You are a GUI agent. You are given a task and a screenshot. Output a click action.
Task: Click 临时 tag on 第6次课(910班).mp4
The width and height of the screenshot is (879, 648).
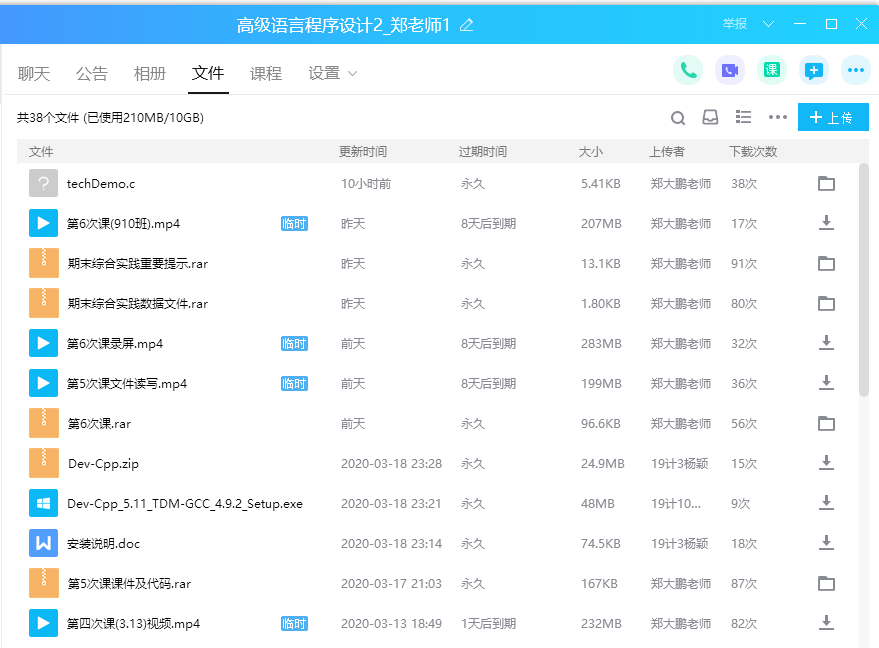click(x=294, y=224)
